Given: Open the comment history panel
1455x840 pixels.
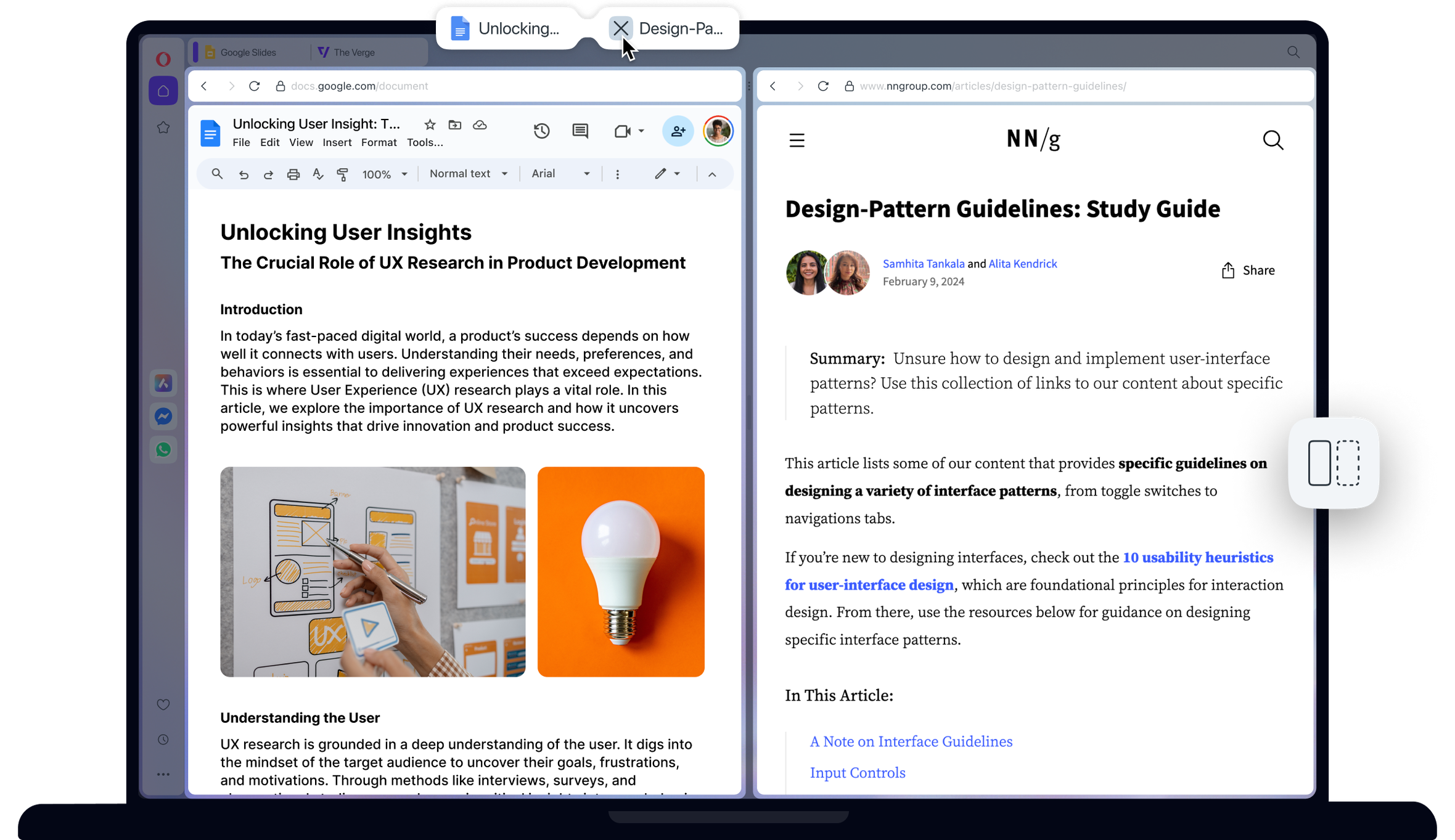Looking at the screenshot, I should click(580, 131).
